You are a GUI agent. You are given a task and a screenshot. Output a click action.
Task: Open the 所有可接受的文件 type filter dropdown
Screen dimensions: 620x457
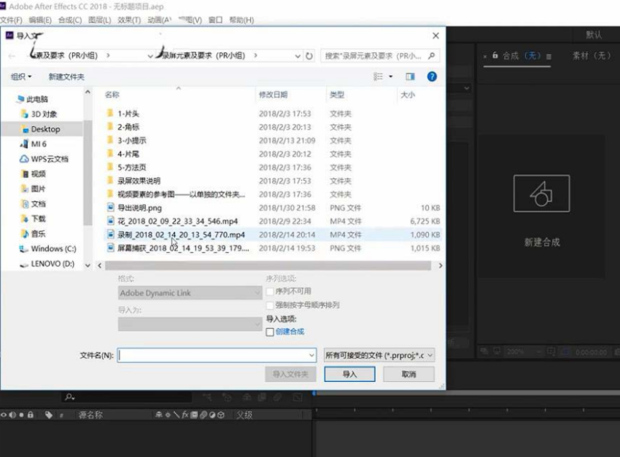coord(379,355)
